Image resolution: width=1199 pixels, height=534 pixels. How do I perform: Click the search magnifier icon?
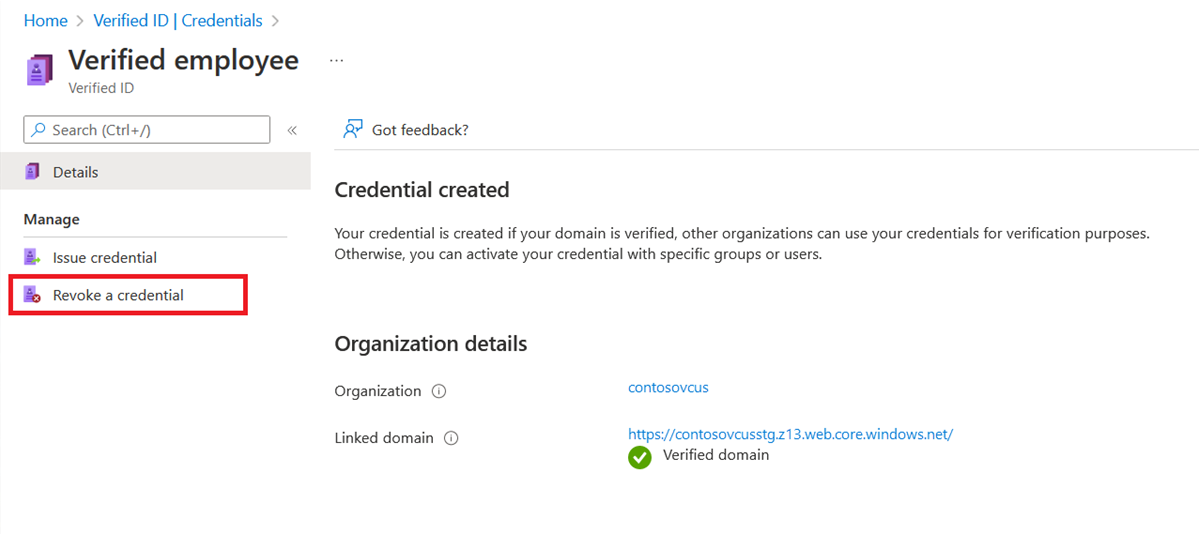38,130
